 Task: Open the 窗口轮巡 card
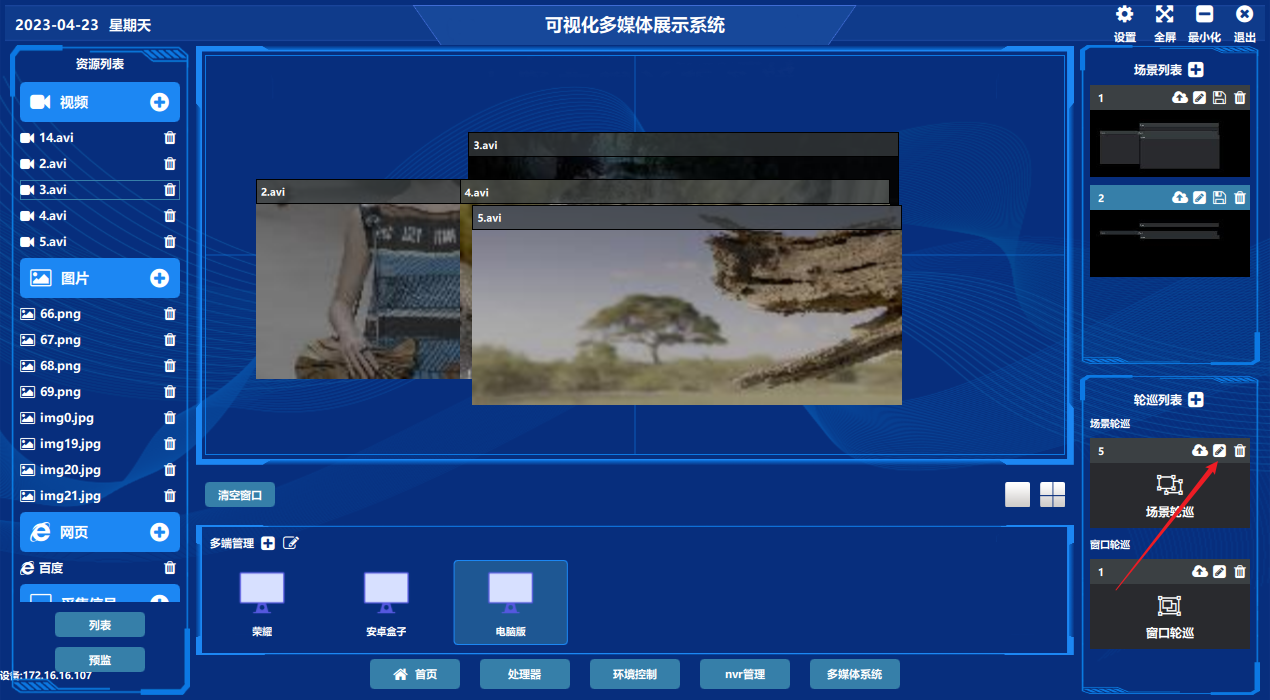pos(1170,616)
